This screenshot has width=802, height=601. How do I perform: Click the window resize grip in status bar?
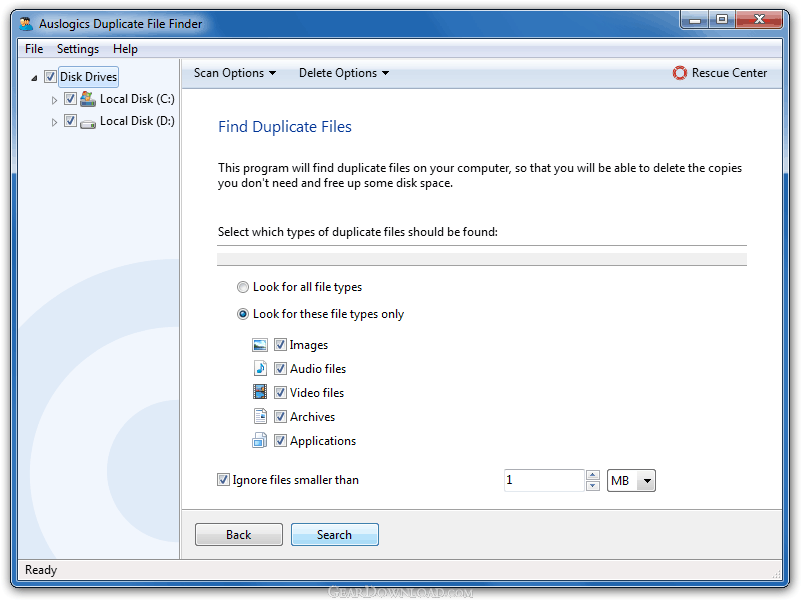[776, 573]
